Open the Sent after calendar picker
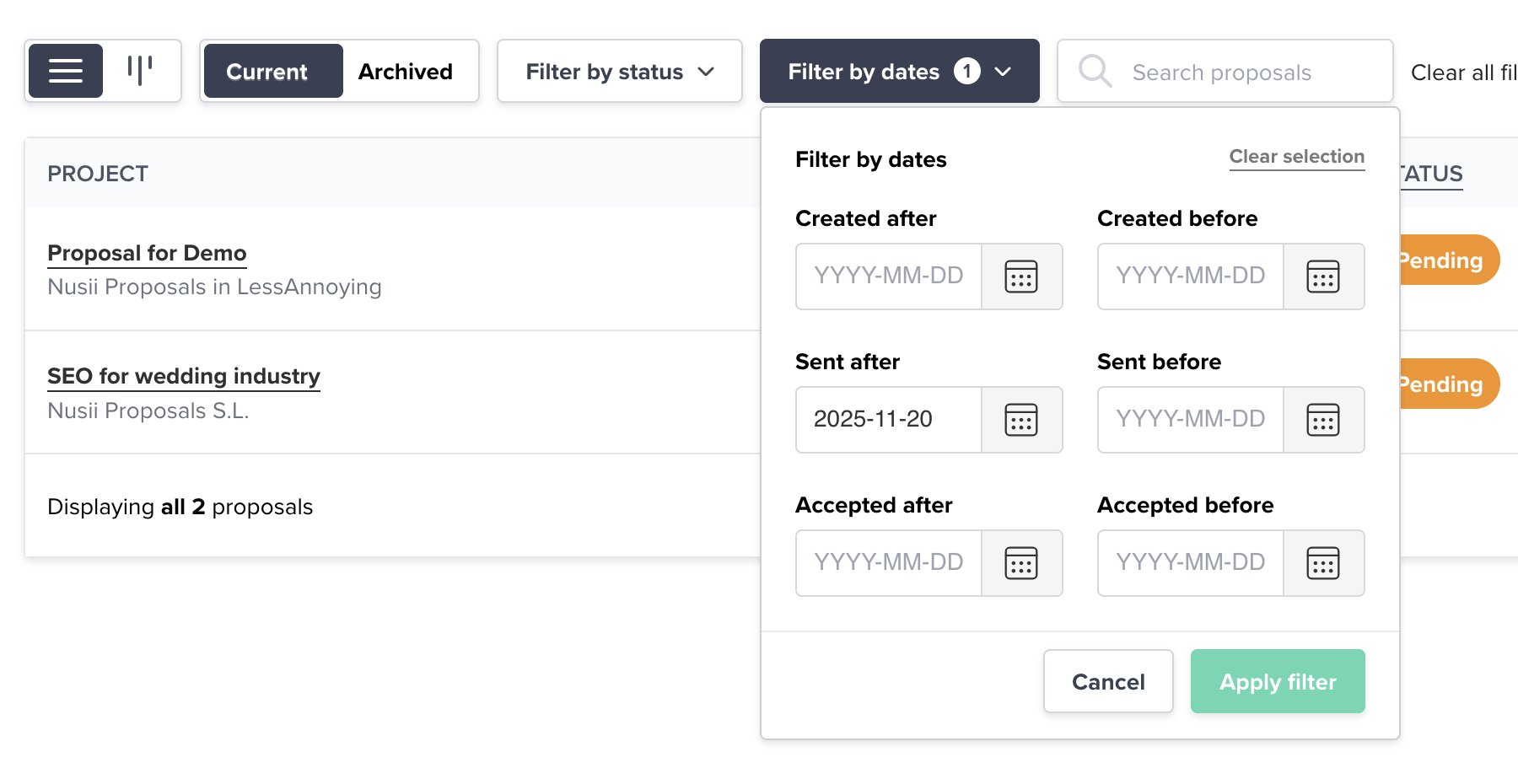 click(1021, 420)
